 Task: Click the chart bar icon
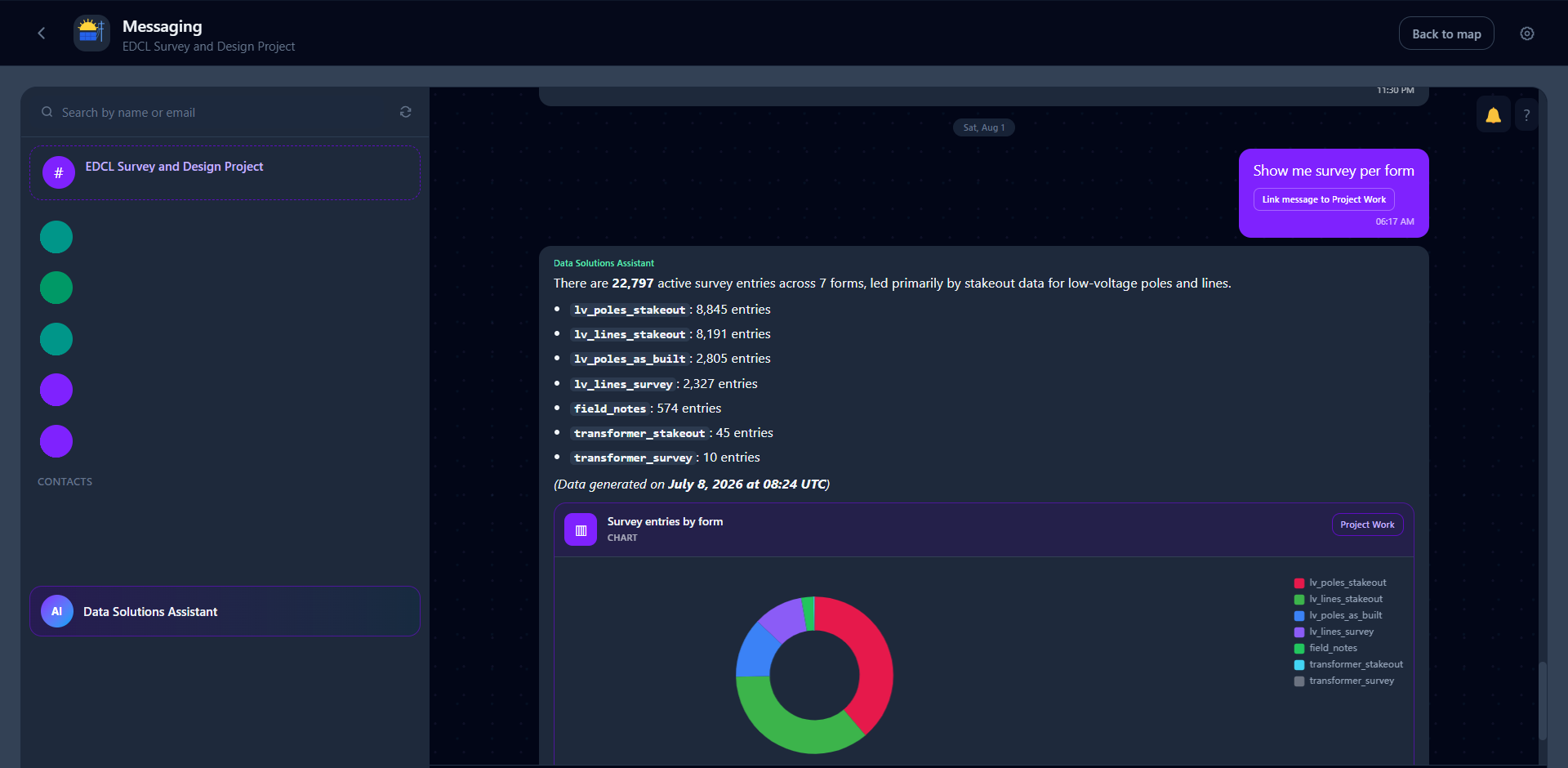tap(581, 529)
